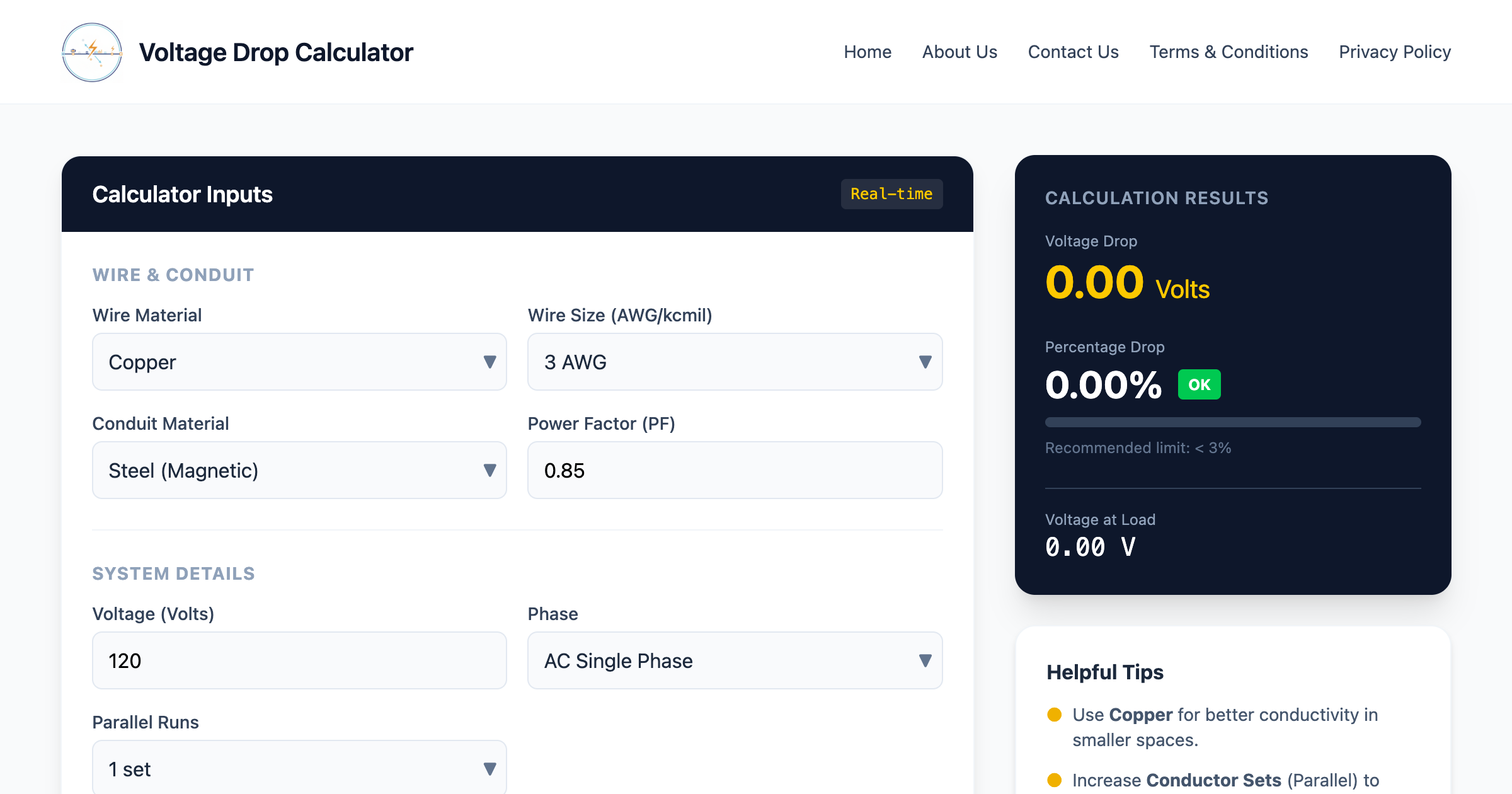Click the dropdown arrow on Conduit Material
This screenshot has width=1512, height=794.
coord(490,470)
